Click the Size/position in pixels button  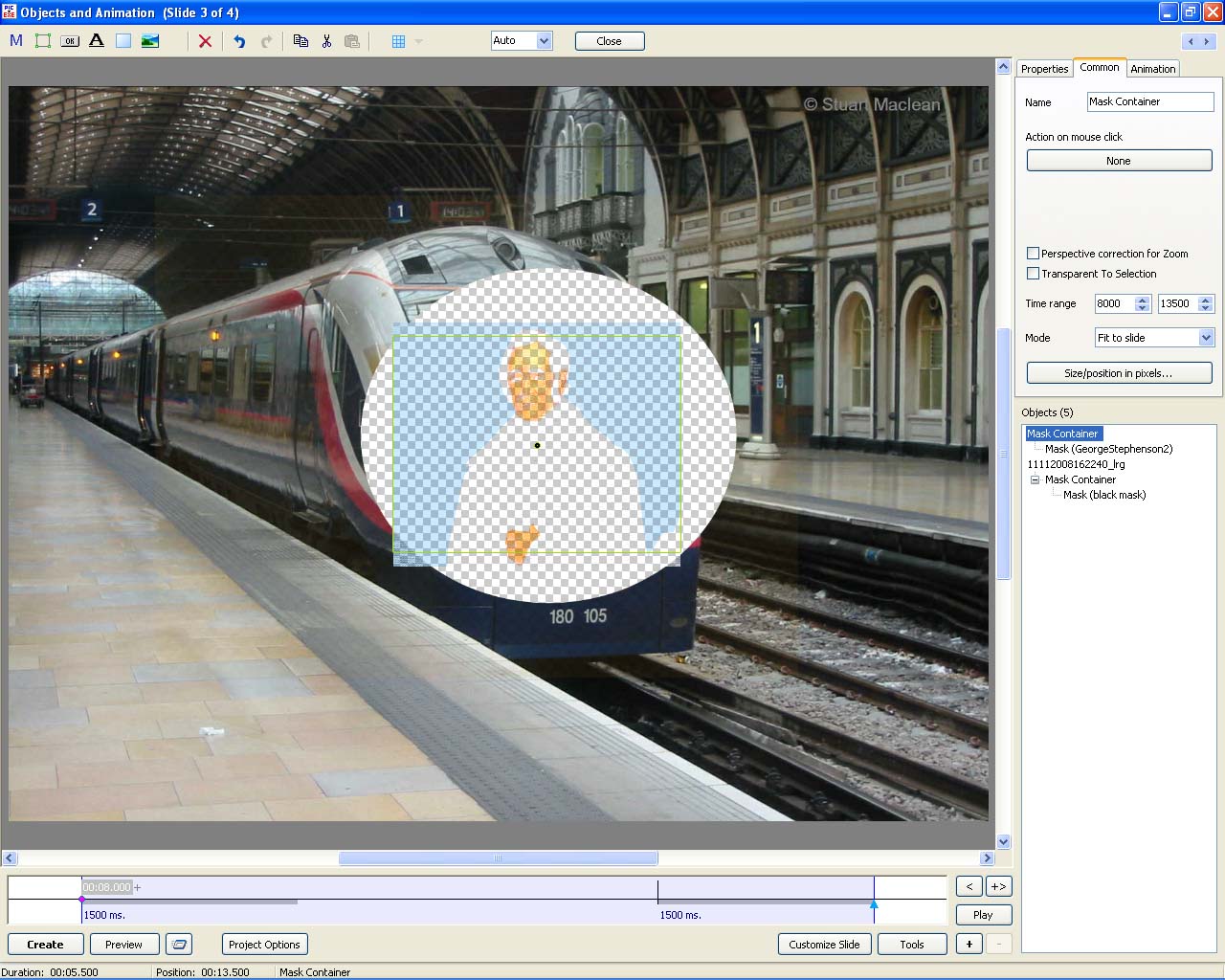click(1119, 373)
